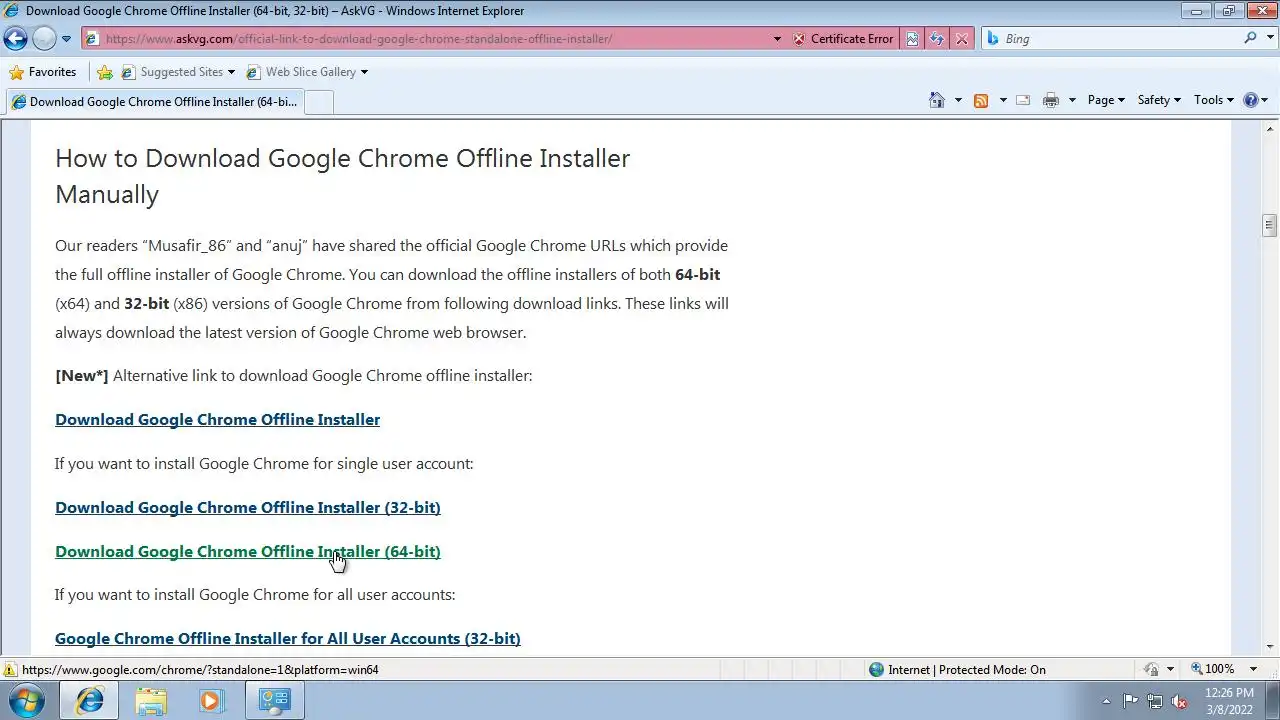Refresh the page with the Refresh icon

pyautogui.click(x=937, y=39)
